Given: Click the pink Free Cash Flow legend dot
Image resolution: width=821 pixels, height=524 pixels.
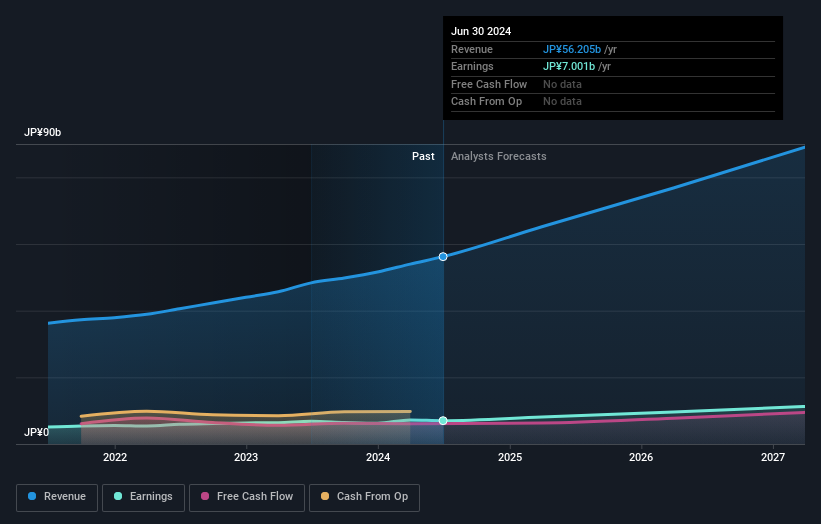Looking at the screenshot, I should [205, 496].
